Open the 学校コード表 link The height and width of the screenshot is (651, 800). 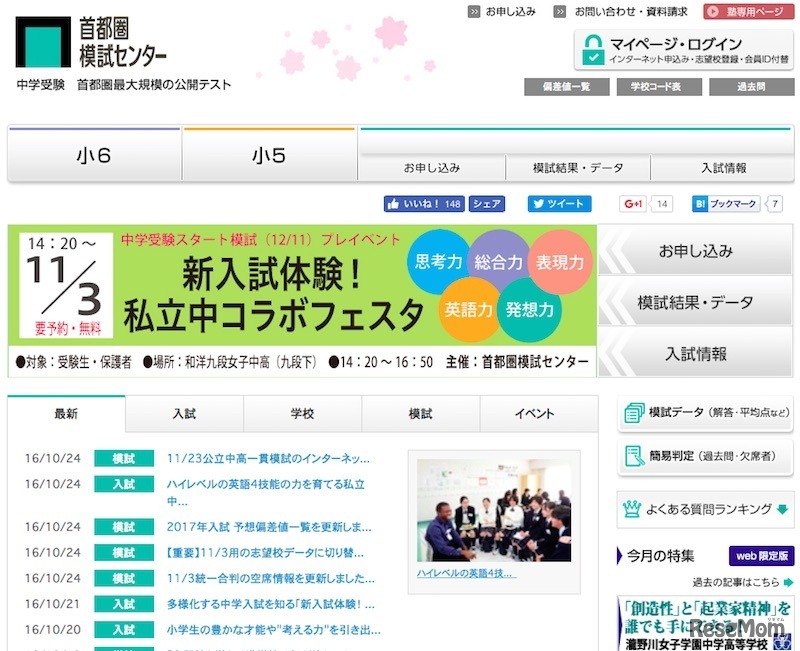point(654,88)
